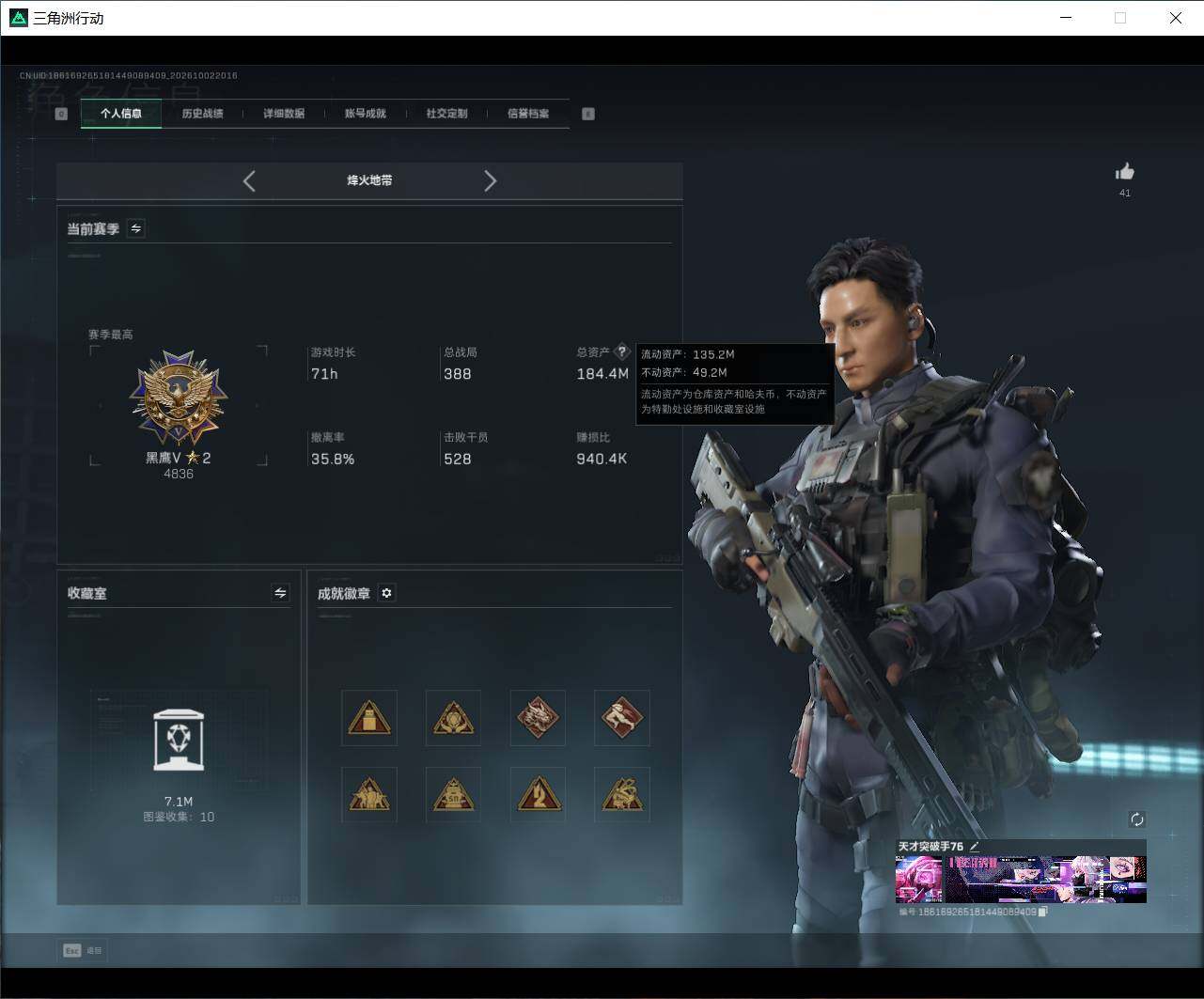The height and width of the screenshot is (999, 1204).
Task: Toggle the 收藏室 swap view button
Action: point(280,593)
